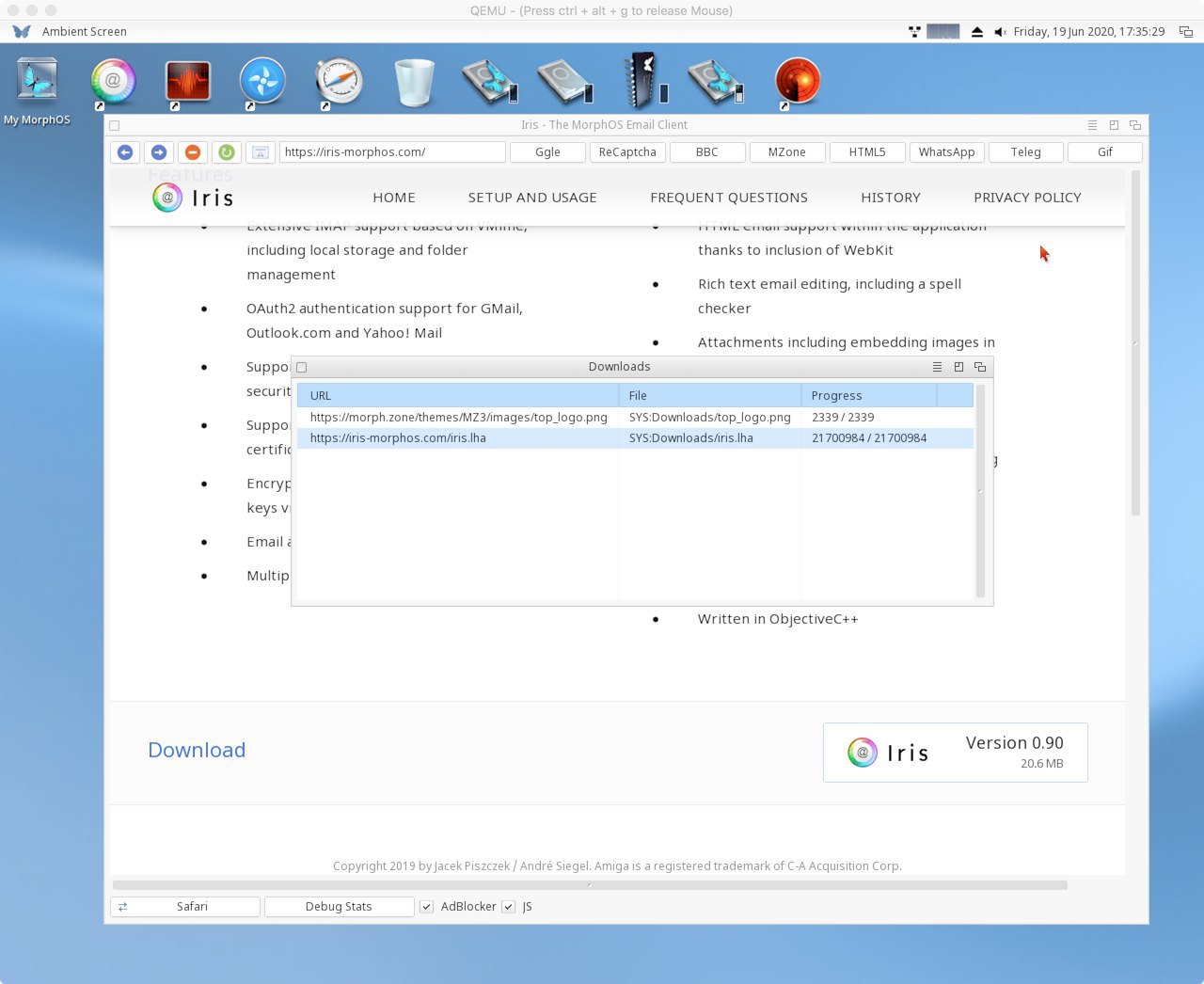1204x984 pixels.
Task: Toggle the AdBlocker checkbox
Action: 426,907
